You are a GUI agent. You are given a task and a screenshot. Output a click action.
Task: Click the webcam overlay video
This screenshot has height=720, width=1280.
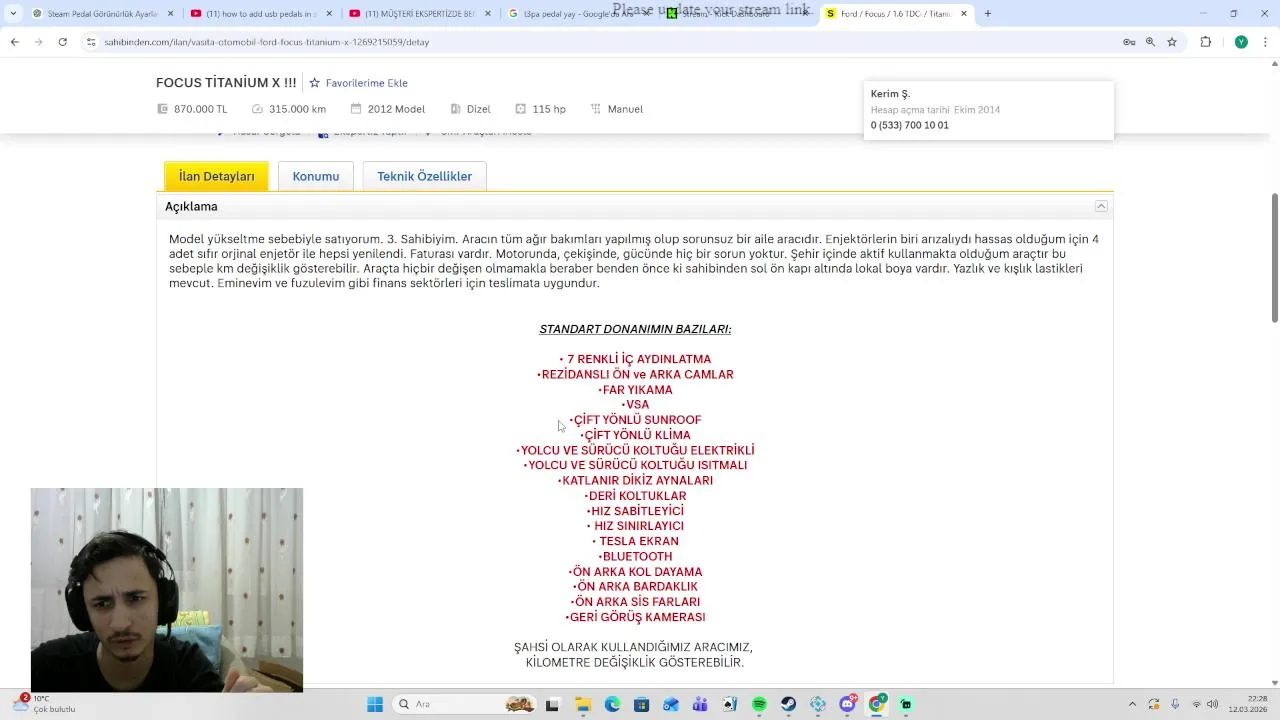(167, 590)
